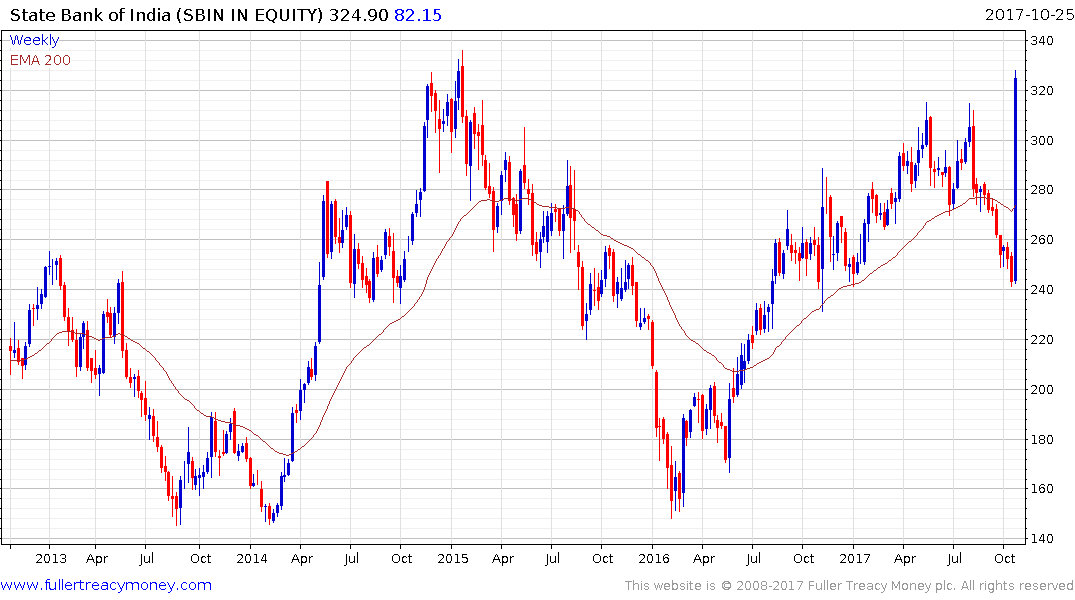Click the tall blue candle at far right

coord(1015,178)
